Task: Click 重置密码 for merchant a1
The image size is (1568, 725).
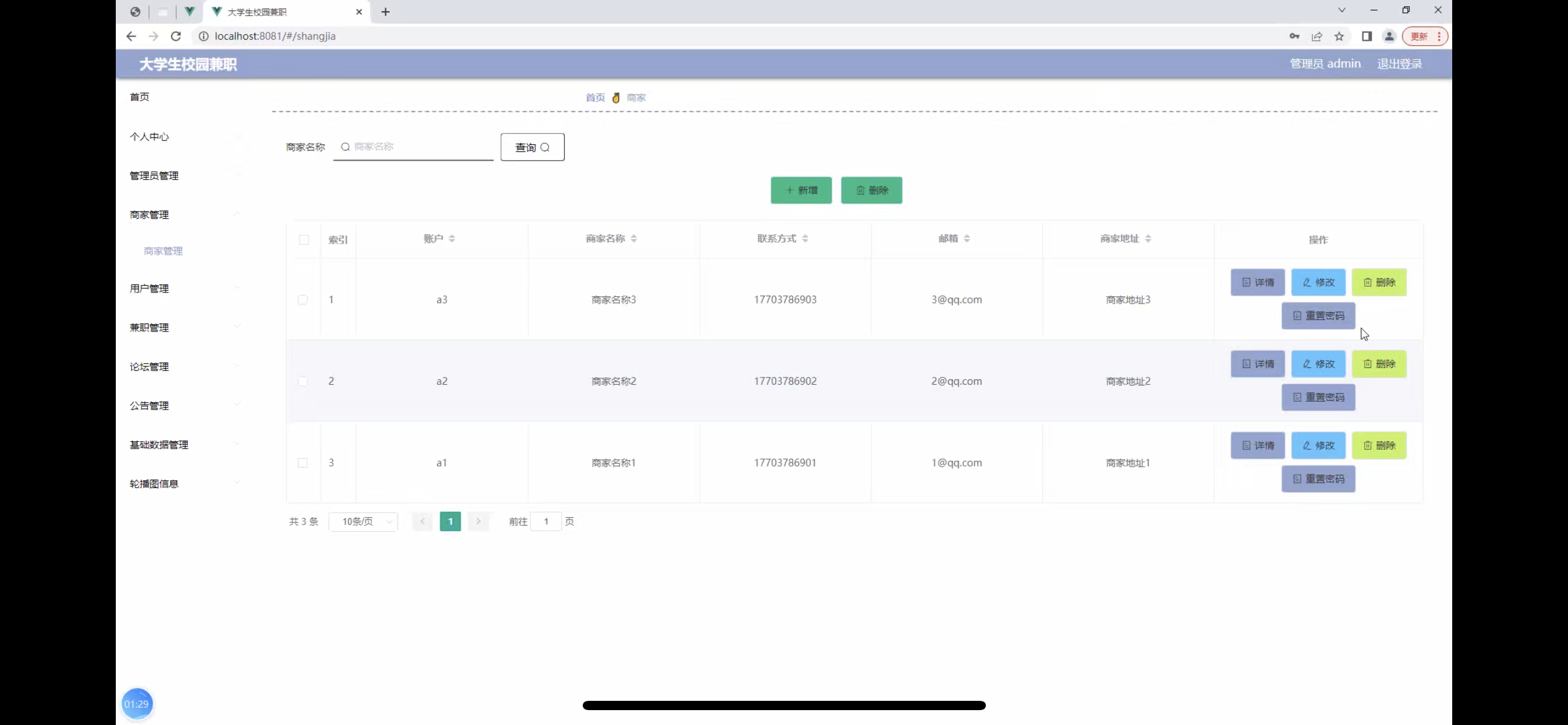Action: (x=1318, y=479)
